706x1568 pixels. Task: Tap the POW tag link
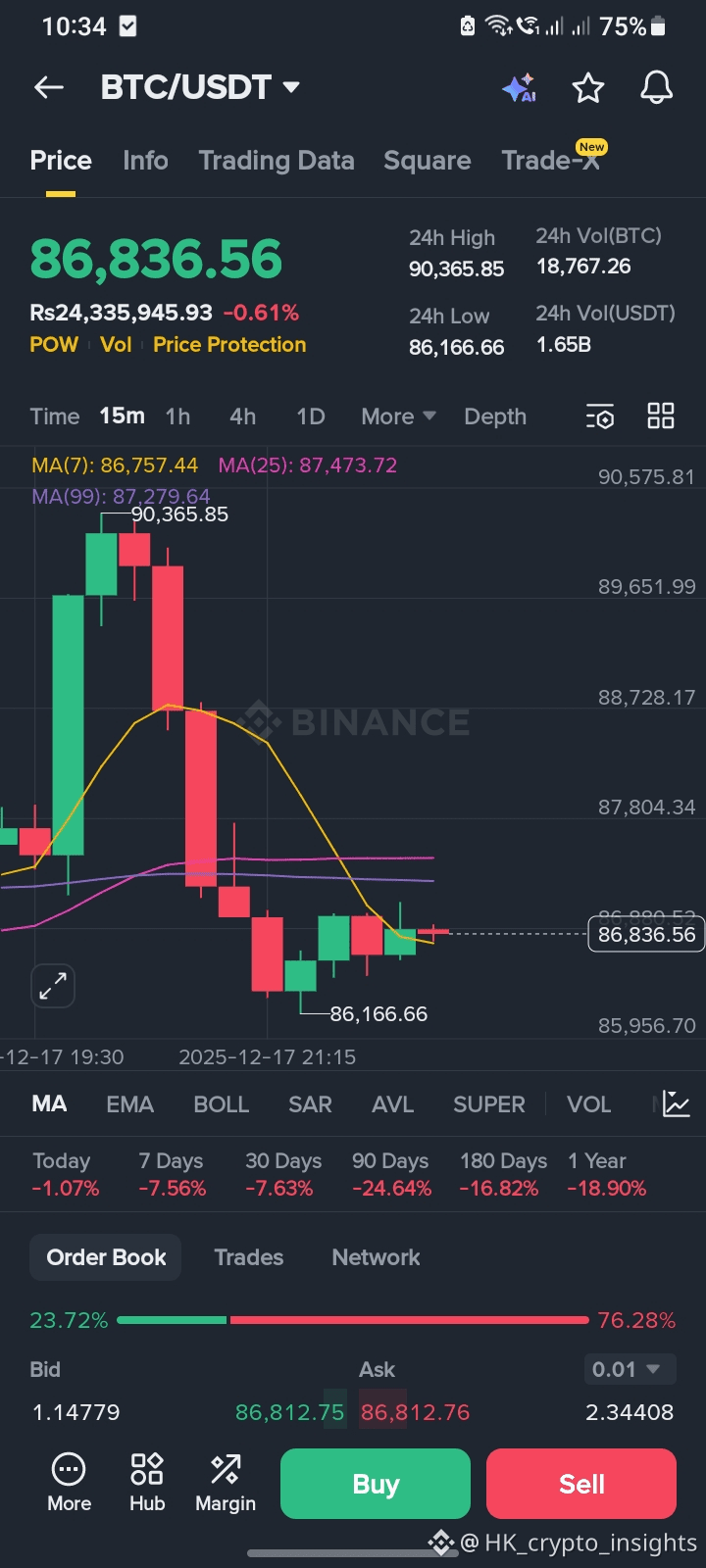54,345
